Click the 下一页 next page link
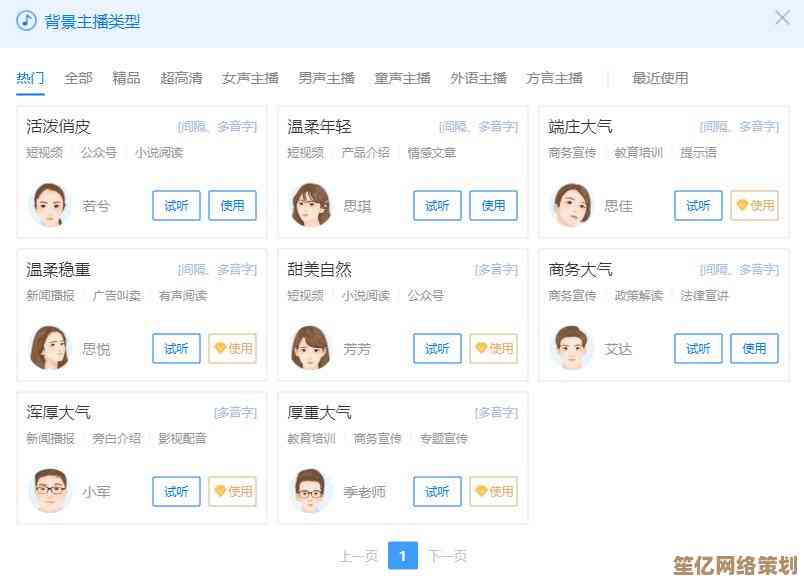Viewport: 804px width, 584px height. [447, 556]
